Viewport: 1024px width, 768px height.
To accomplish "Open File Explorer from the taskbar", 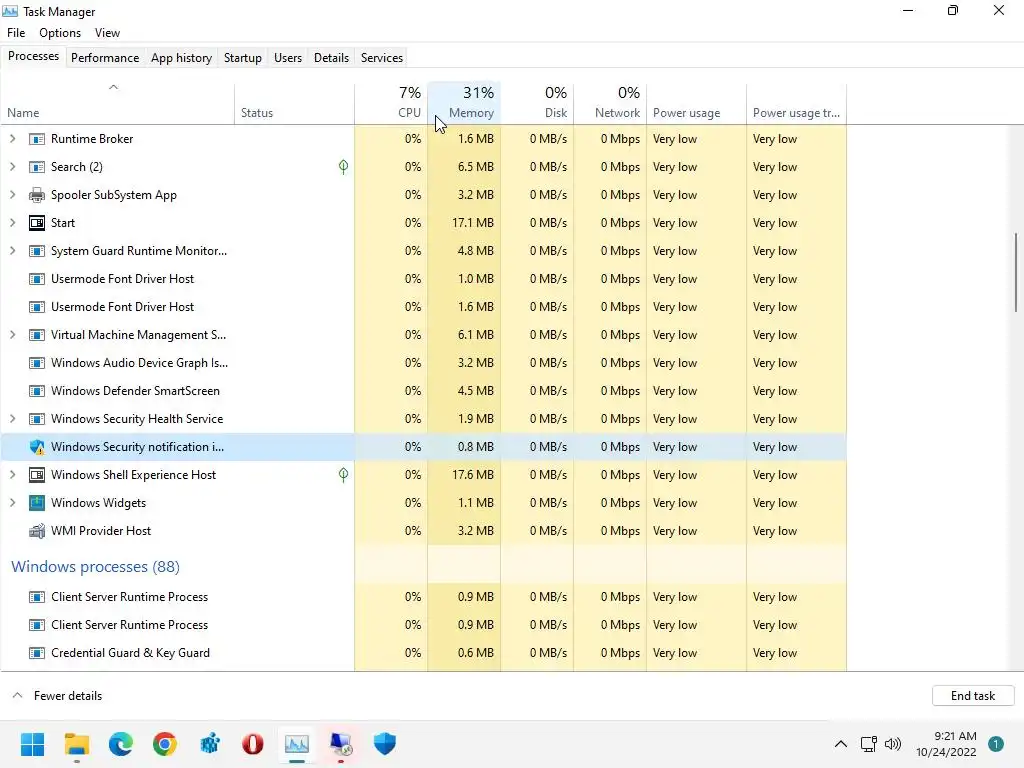I will (x=77, y=744).
